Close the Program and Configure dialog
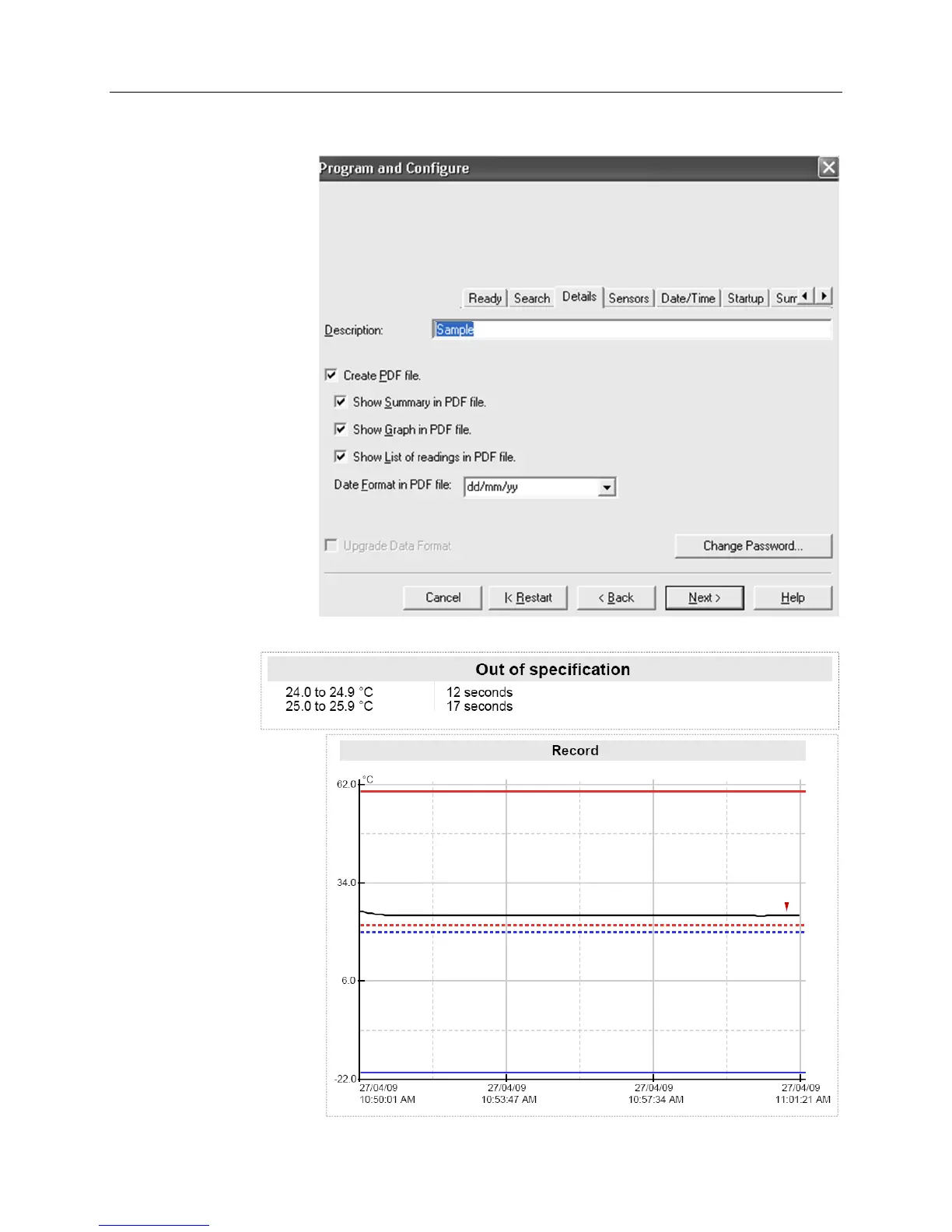Screen dimensions: 952x1232 pos(828,167)
